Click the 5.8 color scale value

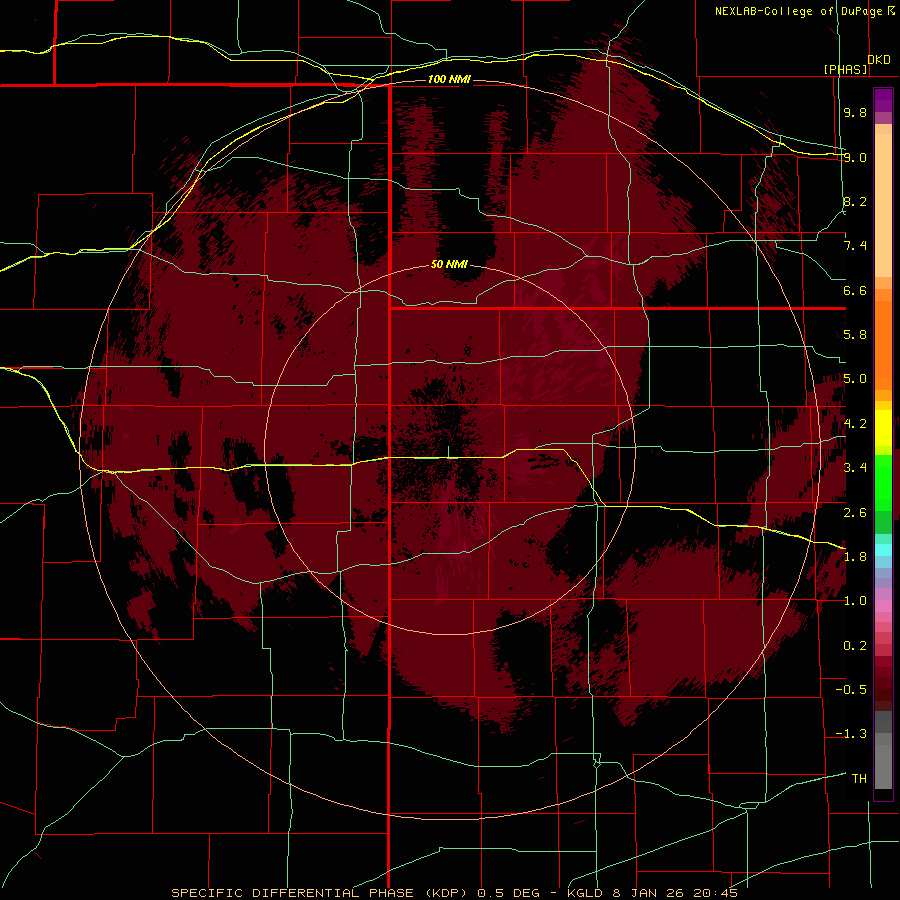(855, 335)
